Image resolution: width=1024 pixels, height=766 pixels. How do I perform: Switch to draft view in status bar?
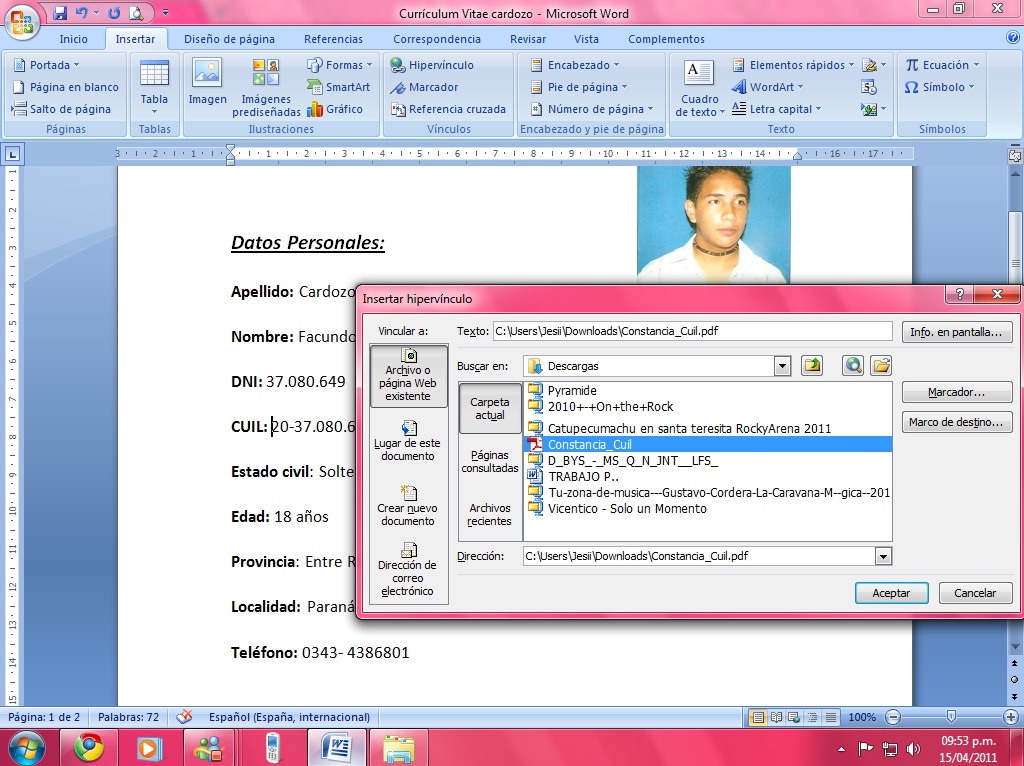[x=830, y=717]
